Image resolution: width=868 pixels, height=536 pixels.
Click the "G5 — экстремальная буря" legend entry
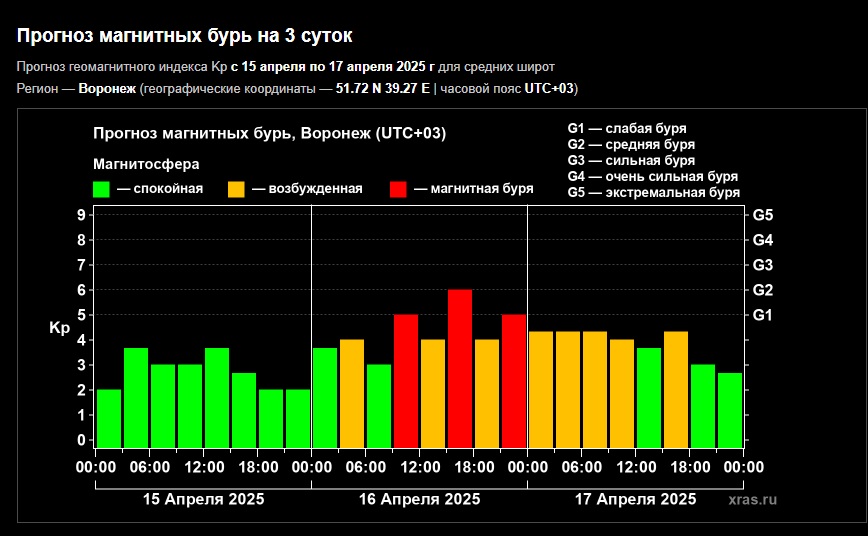653,192
